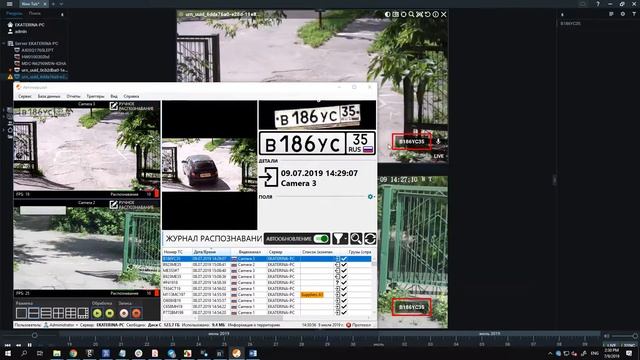The image size is (640, 360).
Task: Open the Сервис menu
Action: (25, 96)
